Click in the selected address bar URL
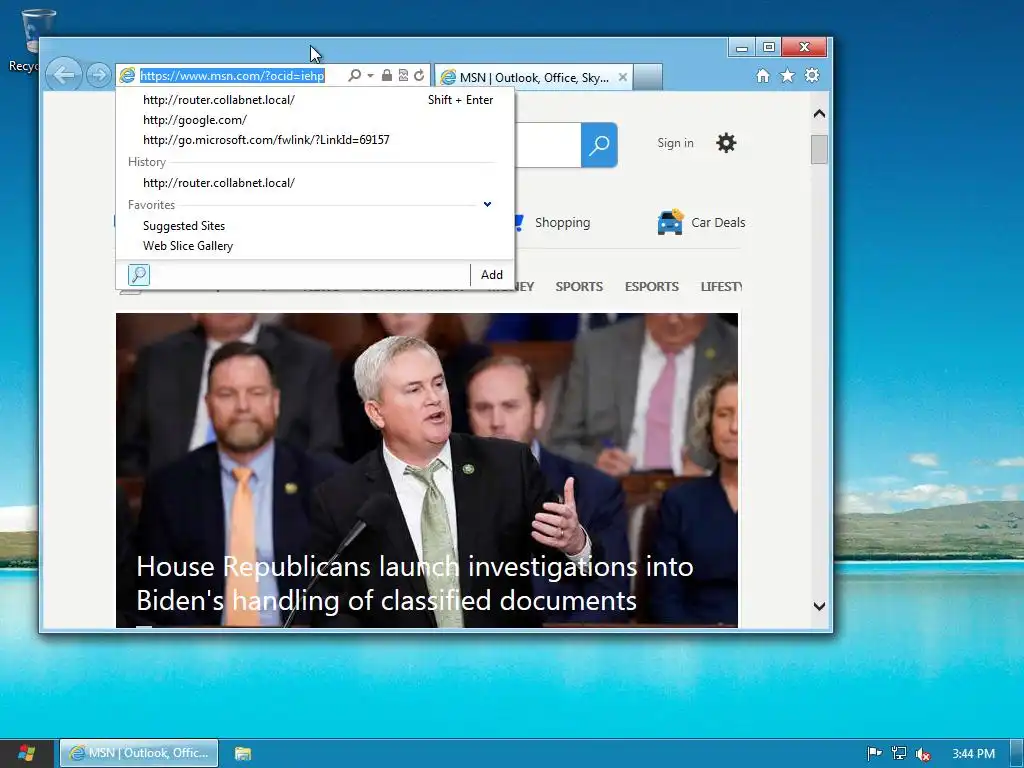The image size is (1024, 768). pyautogui.click(x=232, y=76)
